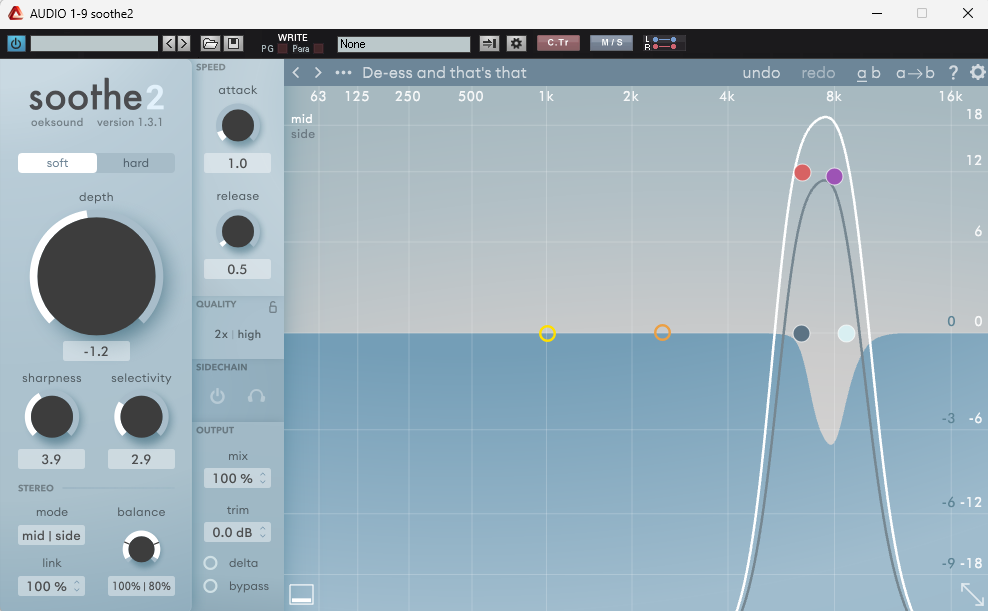Toggle the M/S host button

611,43
